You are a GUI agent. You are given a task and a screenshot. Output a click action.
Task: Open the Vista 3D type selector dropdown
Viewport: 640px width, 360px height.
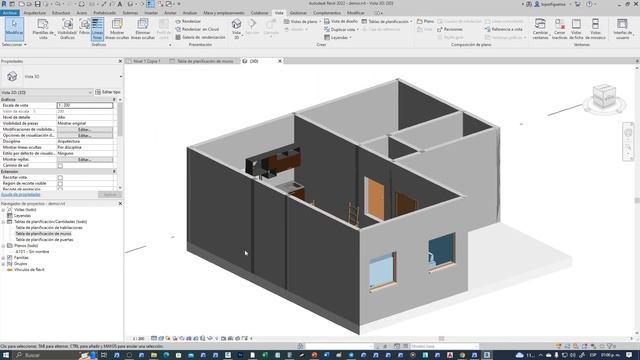(121, 76)
